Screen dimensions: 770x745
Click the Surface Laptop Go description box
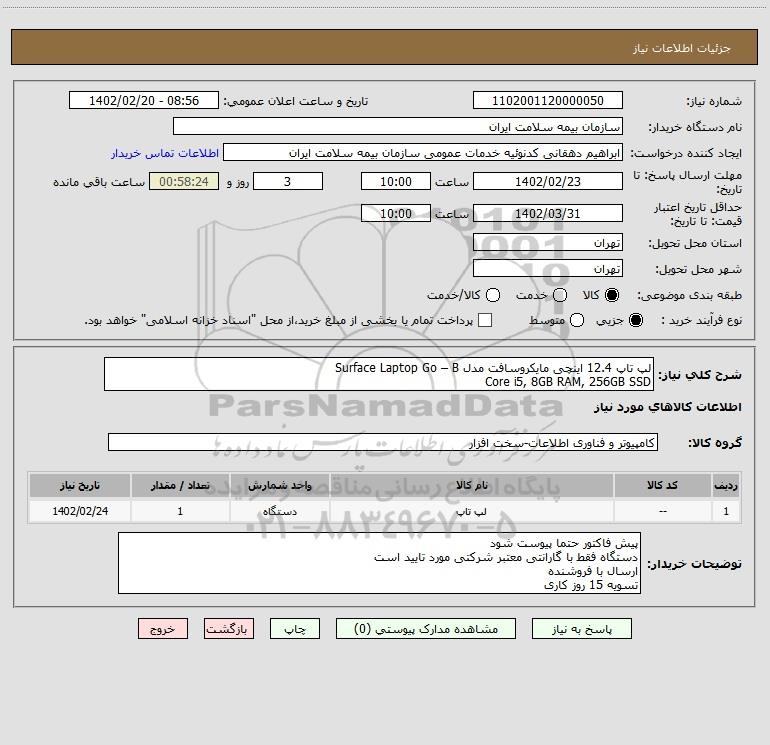coord(379,374)
